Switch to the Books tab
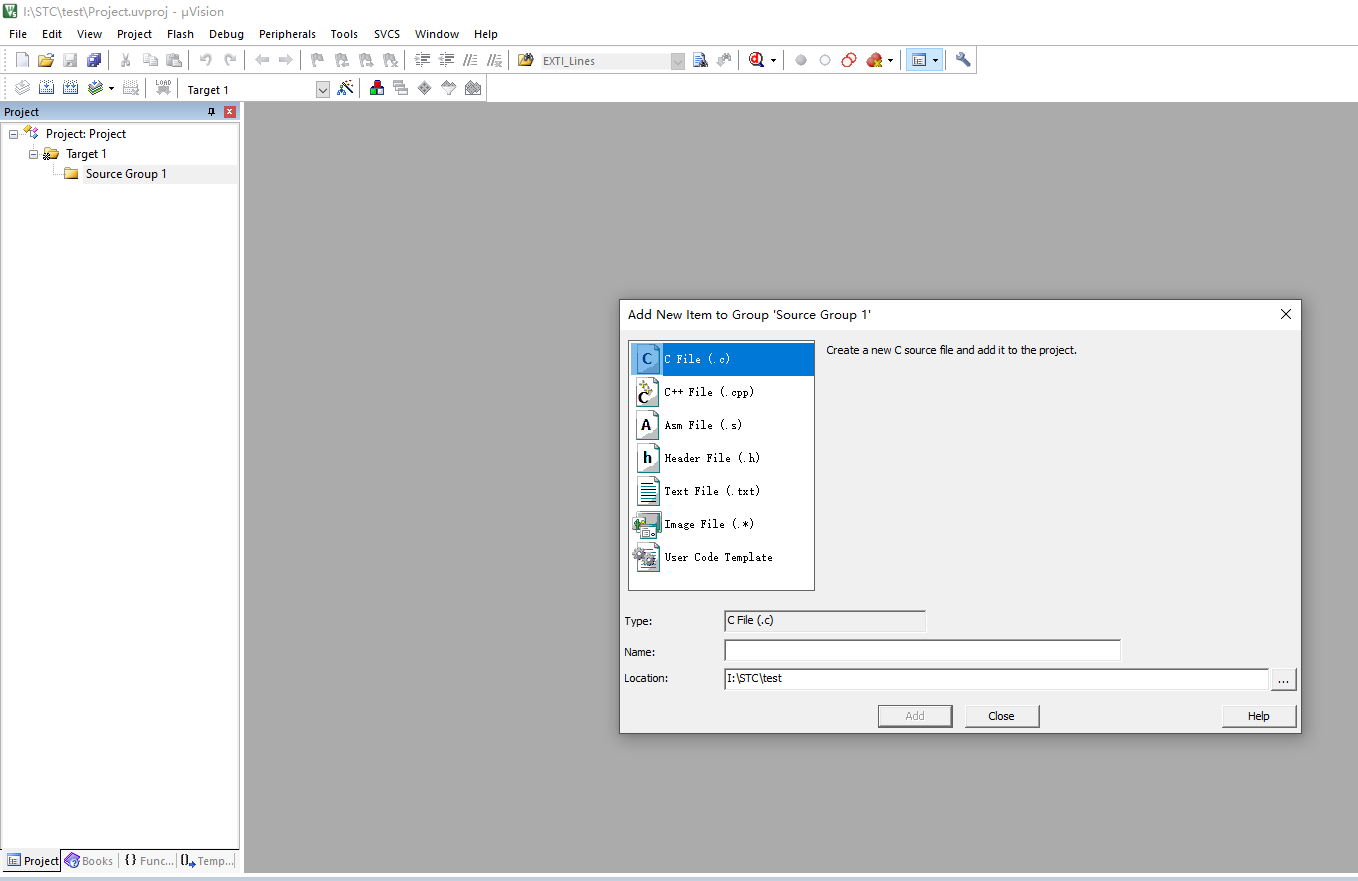Viewport: 1358px width, 881px height. pos(89,860)
